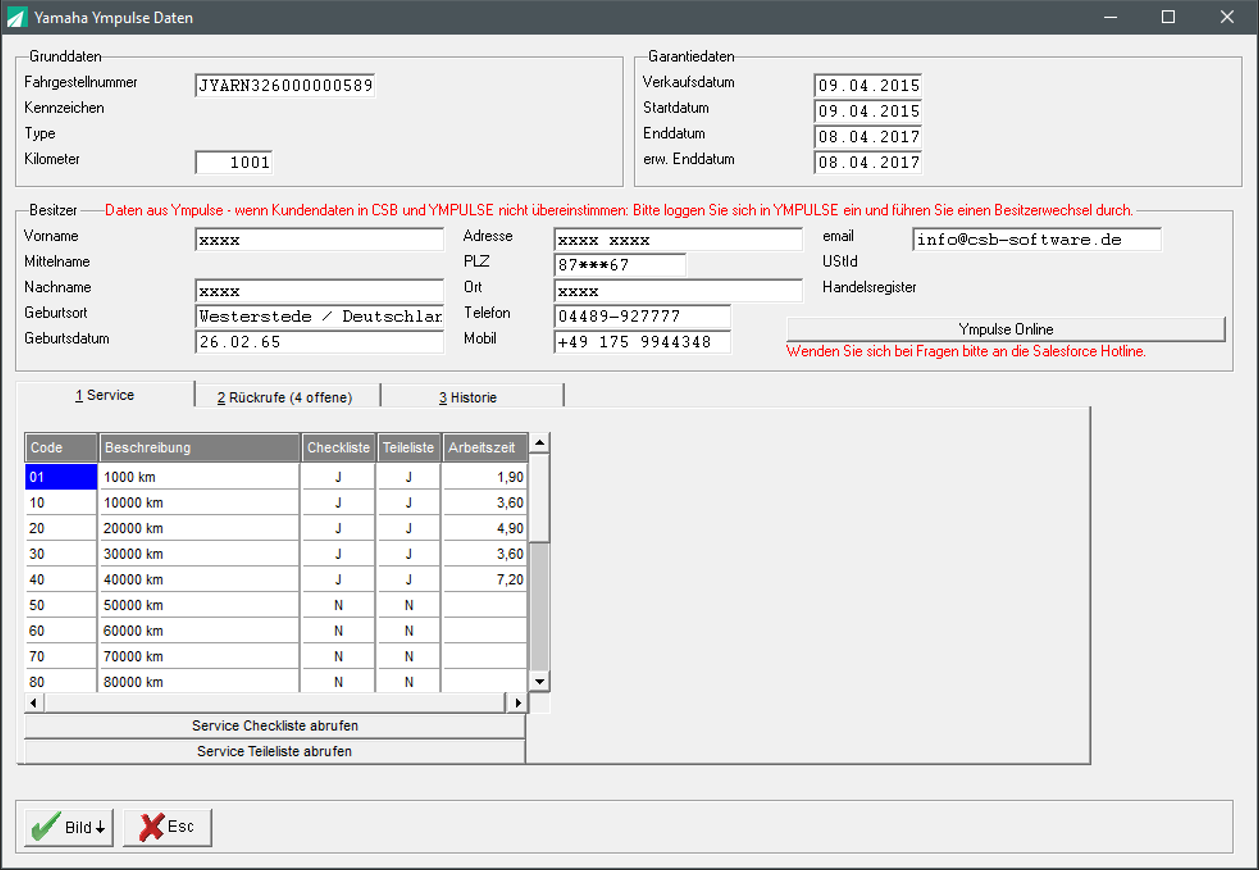Click the Vorname input field
1259x870 pixels.
tap(319, 240)
